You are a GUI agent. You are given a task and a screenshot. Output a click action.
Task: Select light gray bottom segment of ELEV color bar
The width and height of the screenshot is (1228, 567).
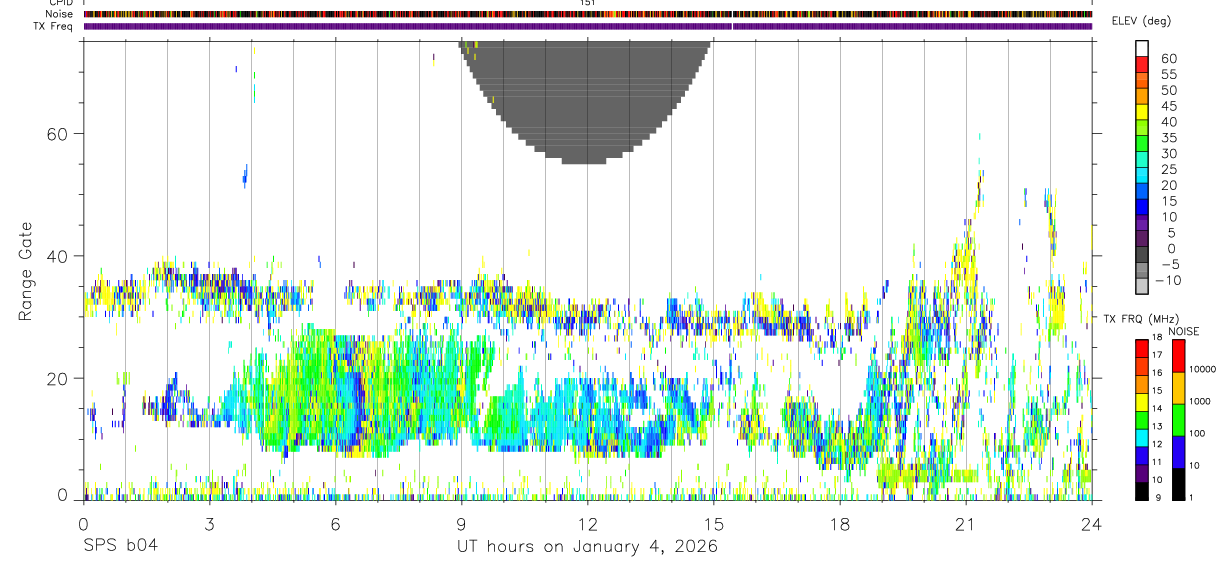[x=1142, y=287]
